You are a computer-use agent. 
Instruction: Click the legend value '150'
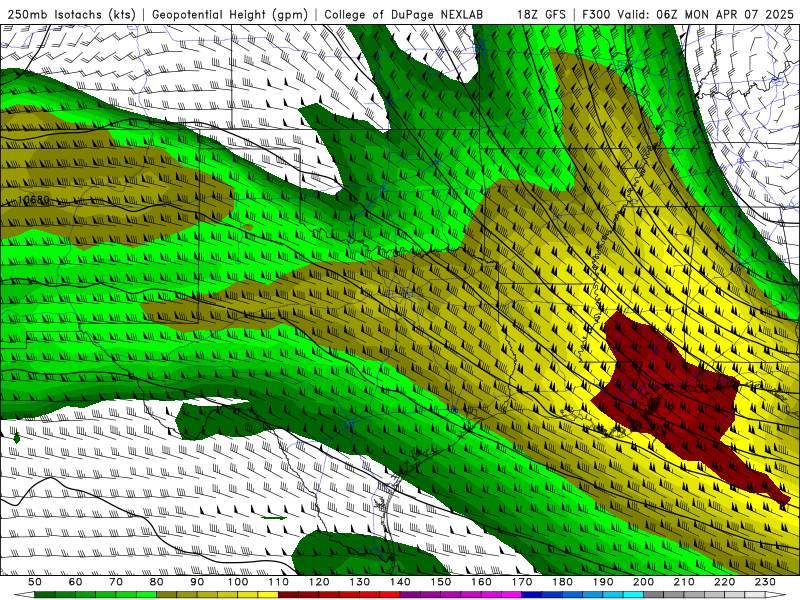(441, 582)
